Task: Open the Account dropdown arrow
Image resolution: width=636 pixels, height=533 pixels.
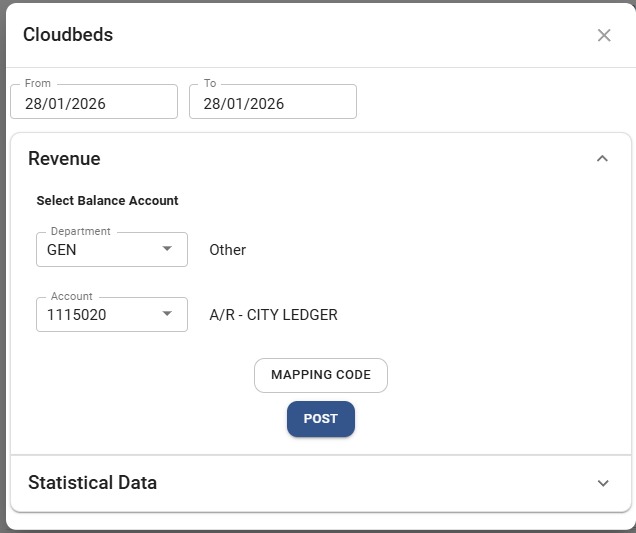Action: 167,315
